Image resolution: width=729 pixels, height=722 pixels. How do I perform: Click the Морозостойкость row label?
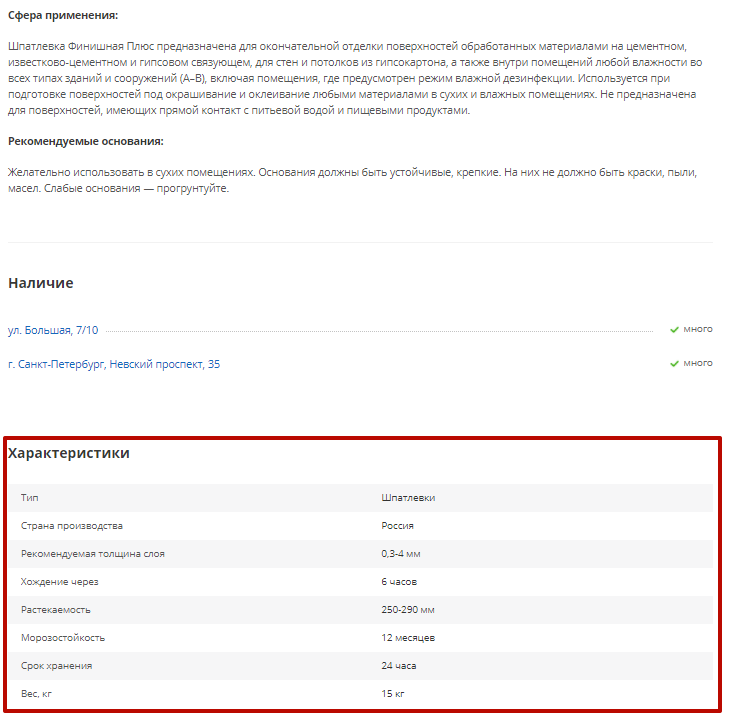pos(63,638)
